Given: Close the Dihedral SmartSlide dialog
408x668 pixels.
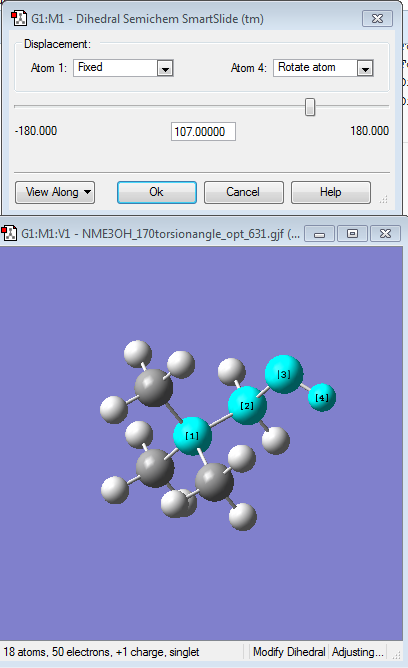Looking at the screenshot, I should pyautogui.click(x=377, y=18).
